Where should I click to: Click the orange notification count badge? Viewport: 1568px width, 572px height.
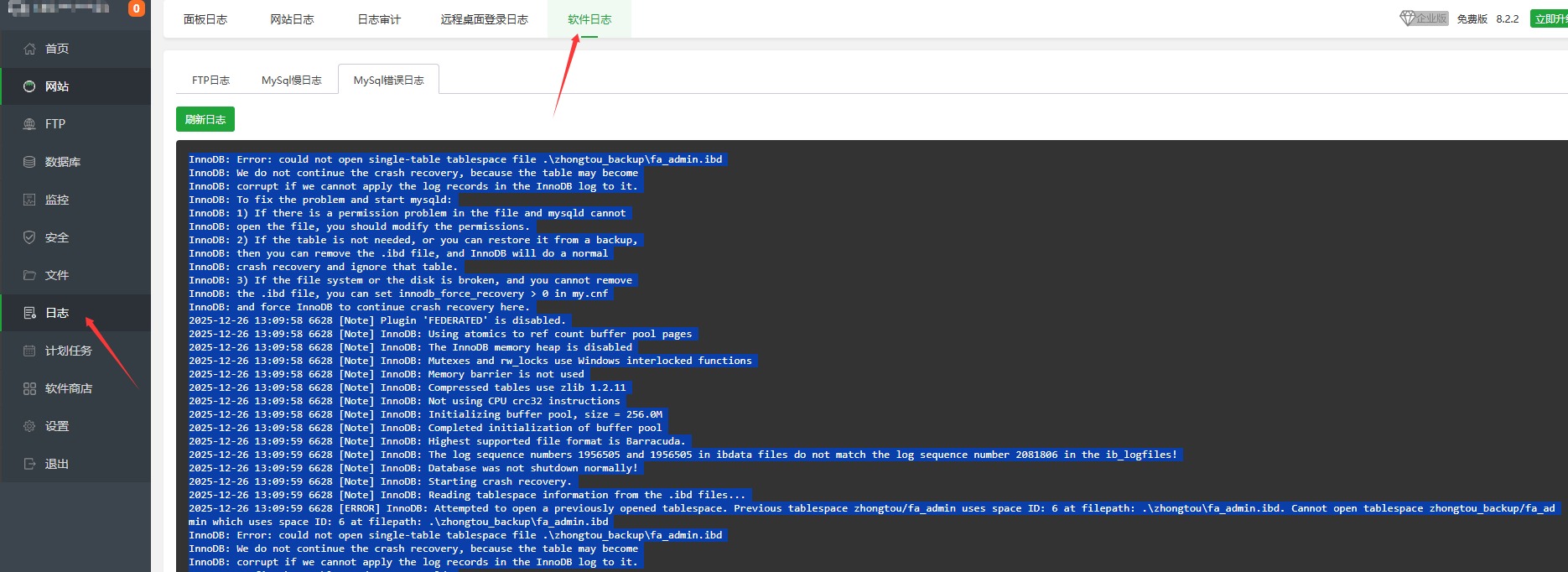click(136, 8)
